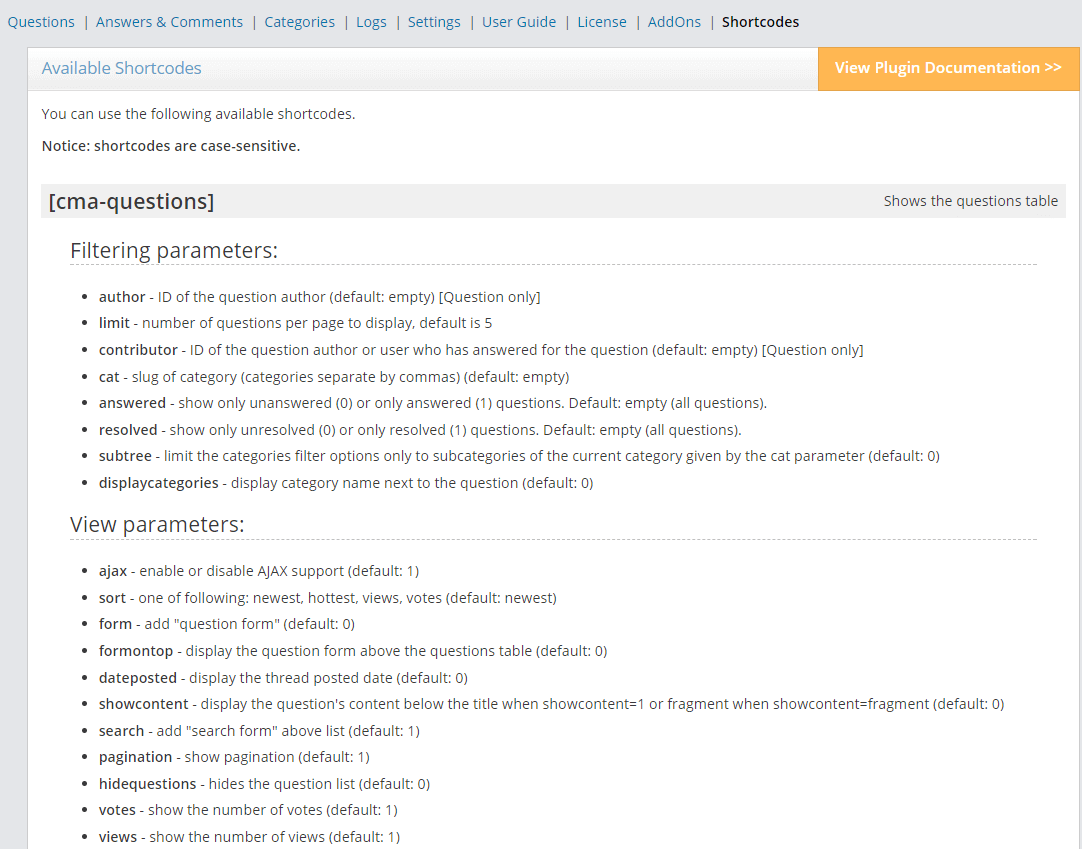Open the User Guide link
Image resolution: width=1082 pixels, height=849 pixels.
[x=518, y=21]
